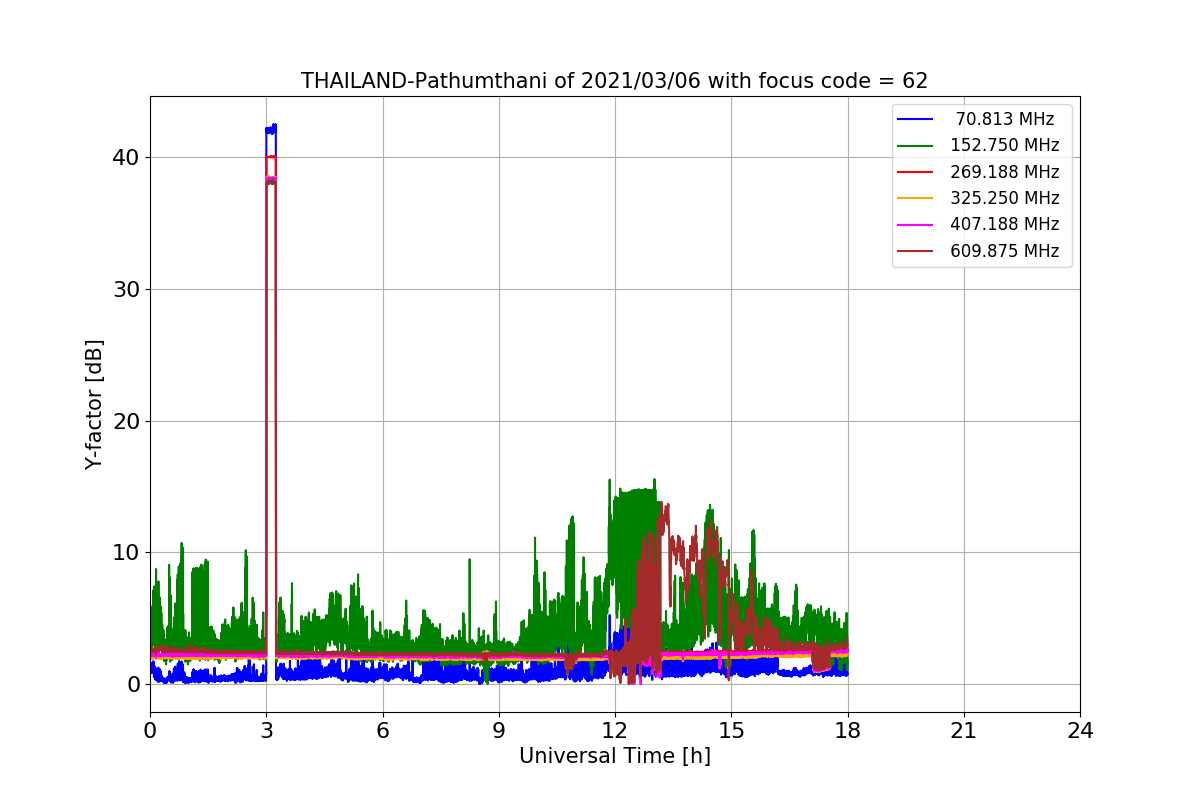Click the x-axis tick label 24
The height and width of the screenshot is (800, 1200).
1080,731
